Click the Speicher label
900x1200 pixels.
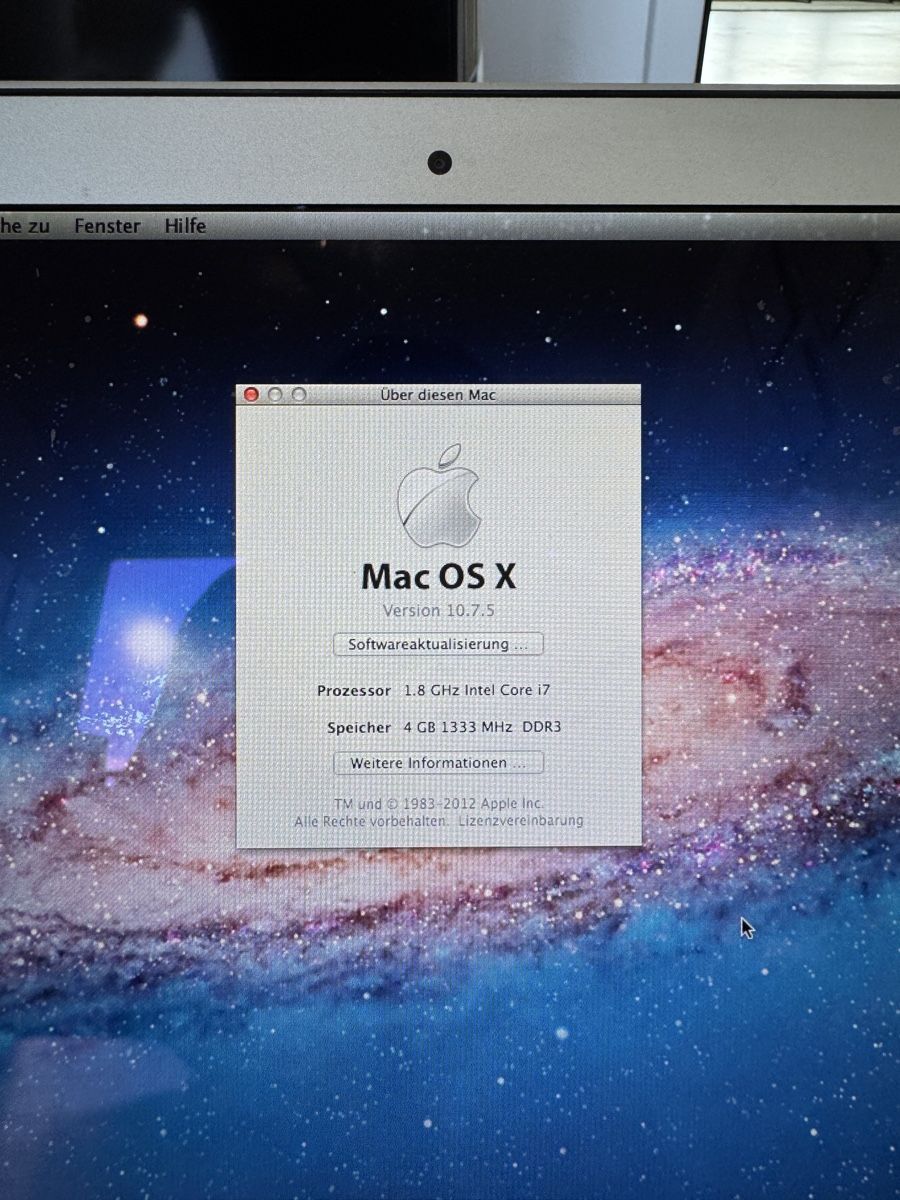(x=359, y=728)
